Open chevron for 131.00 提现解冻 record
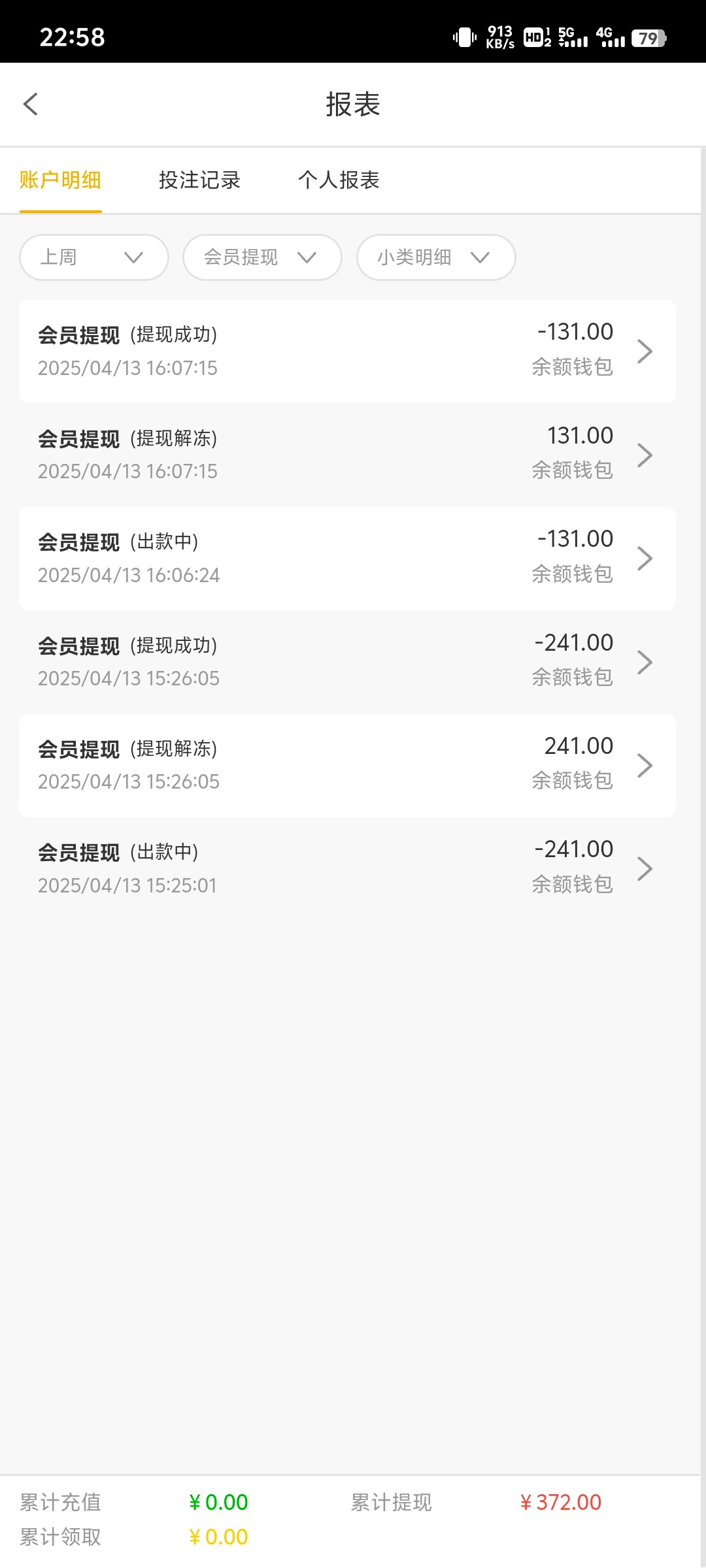The image size is (706, 1568). coord(645,455)
